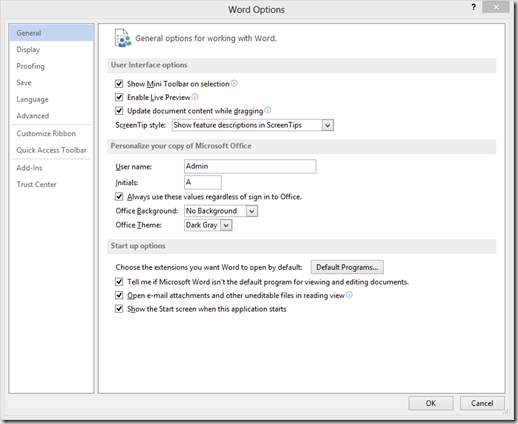
Task: Expand the Office Background dropdown
Action: click(221, 211)
